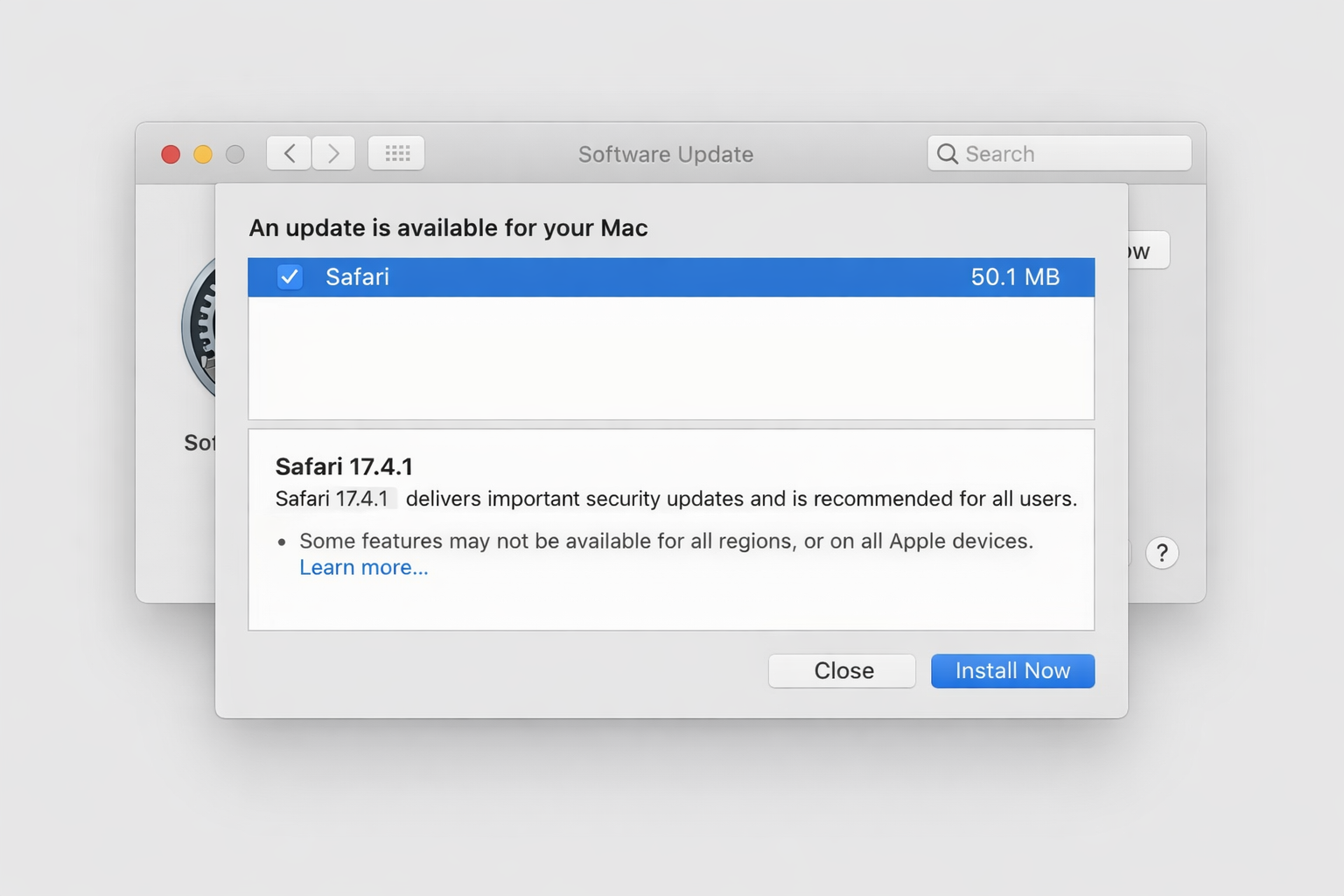The width and height of the screenshot is (1344, 896).
Task: Open the Learn more… link
Action: [364, 568]
